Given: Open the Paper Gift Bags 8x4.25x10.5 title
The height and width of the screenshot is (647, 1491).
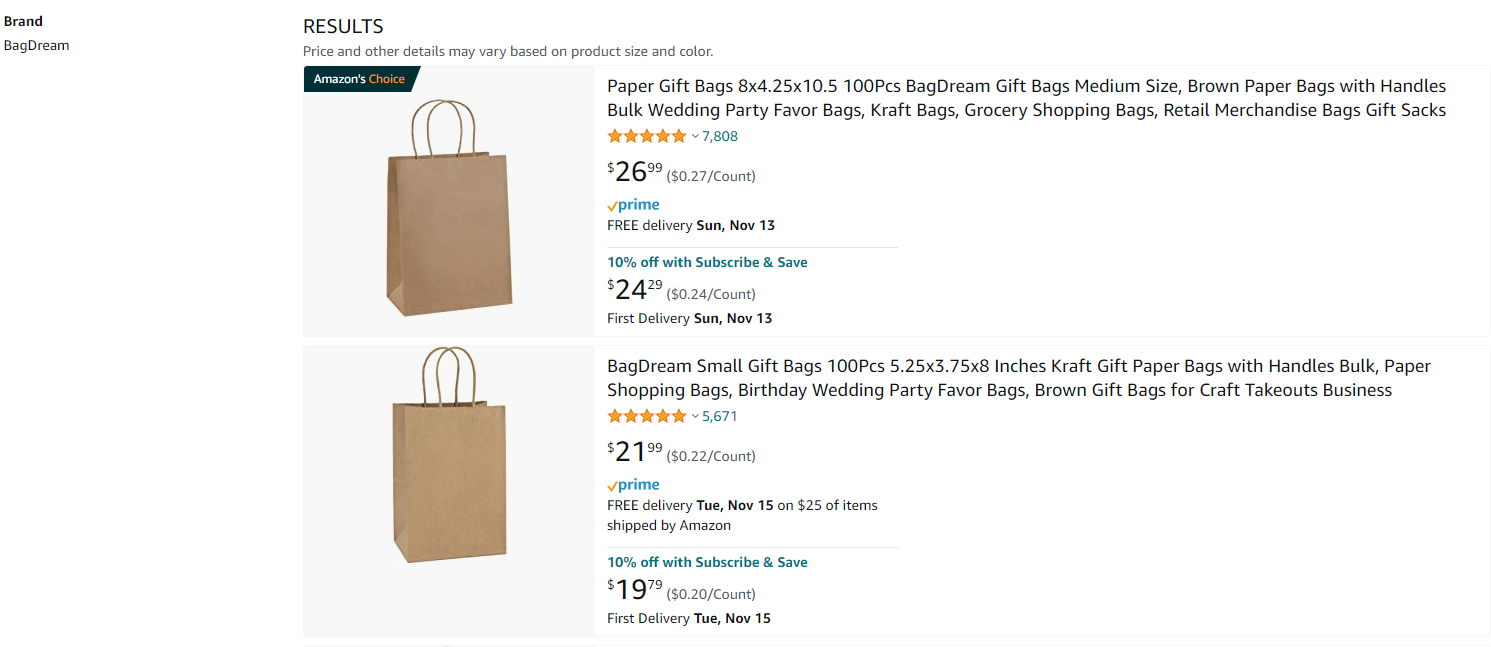Looking at the screenshot, I should pyautogui.click(x=1026, y=98).
